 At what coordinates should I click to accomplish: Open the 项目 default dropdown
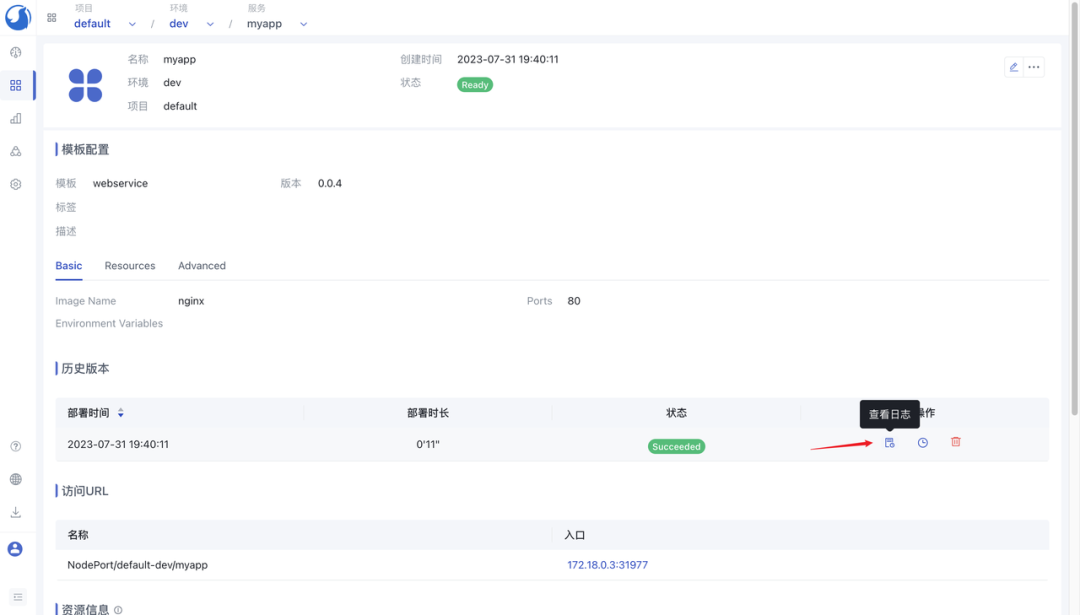[x=103, y=23]
